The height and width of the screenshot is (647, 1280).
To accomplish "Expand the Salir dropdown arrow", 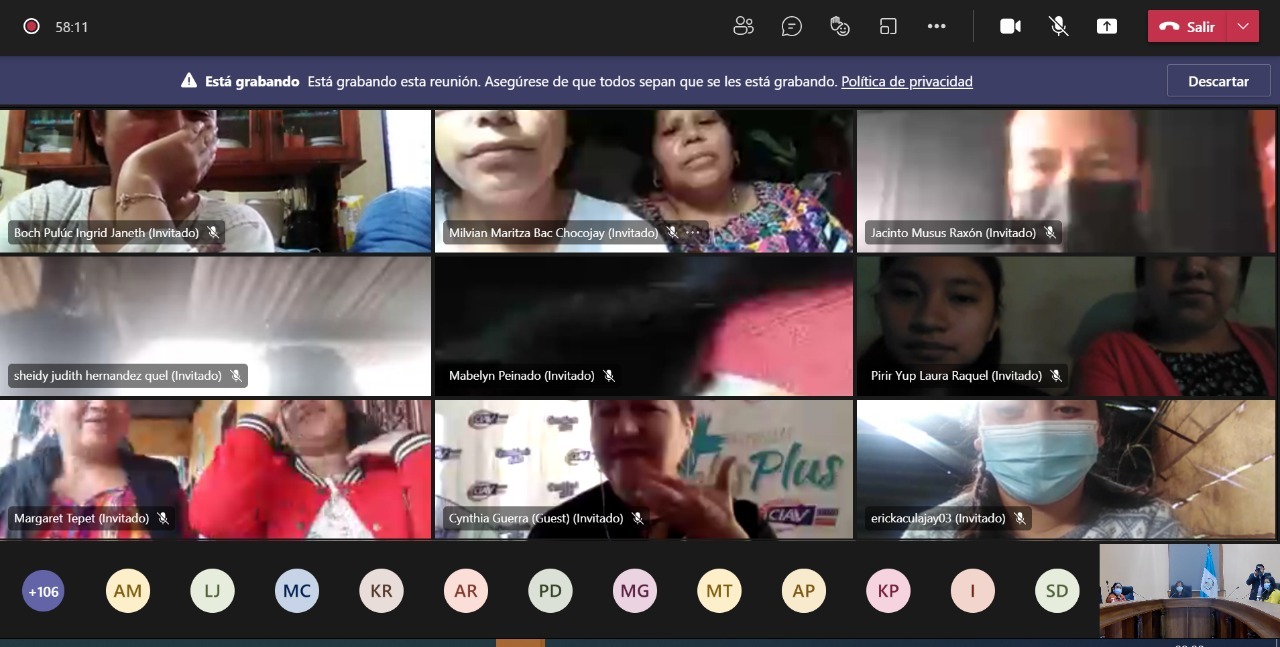I will 1243,27.
